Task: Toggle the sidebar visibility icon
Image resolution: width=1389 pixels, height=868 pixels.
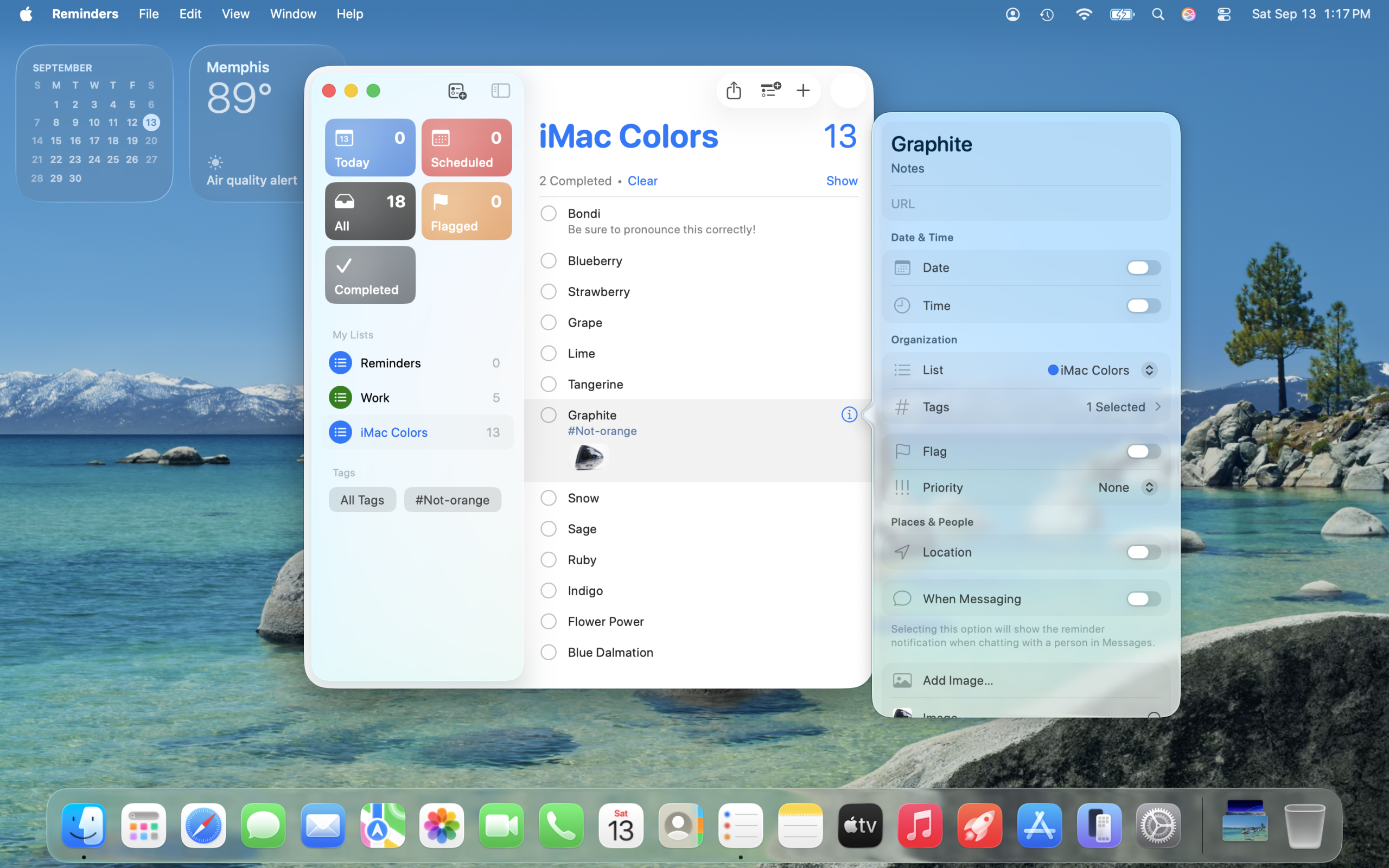Action: click(500, 90)
